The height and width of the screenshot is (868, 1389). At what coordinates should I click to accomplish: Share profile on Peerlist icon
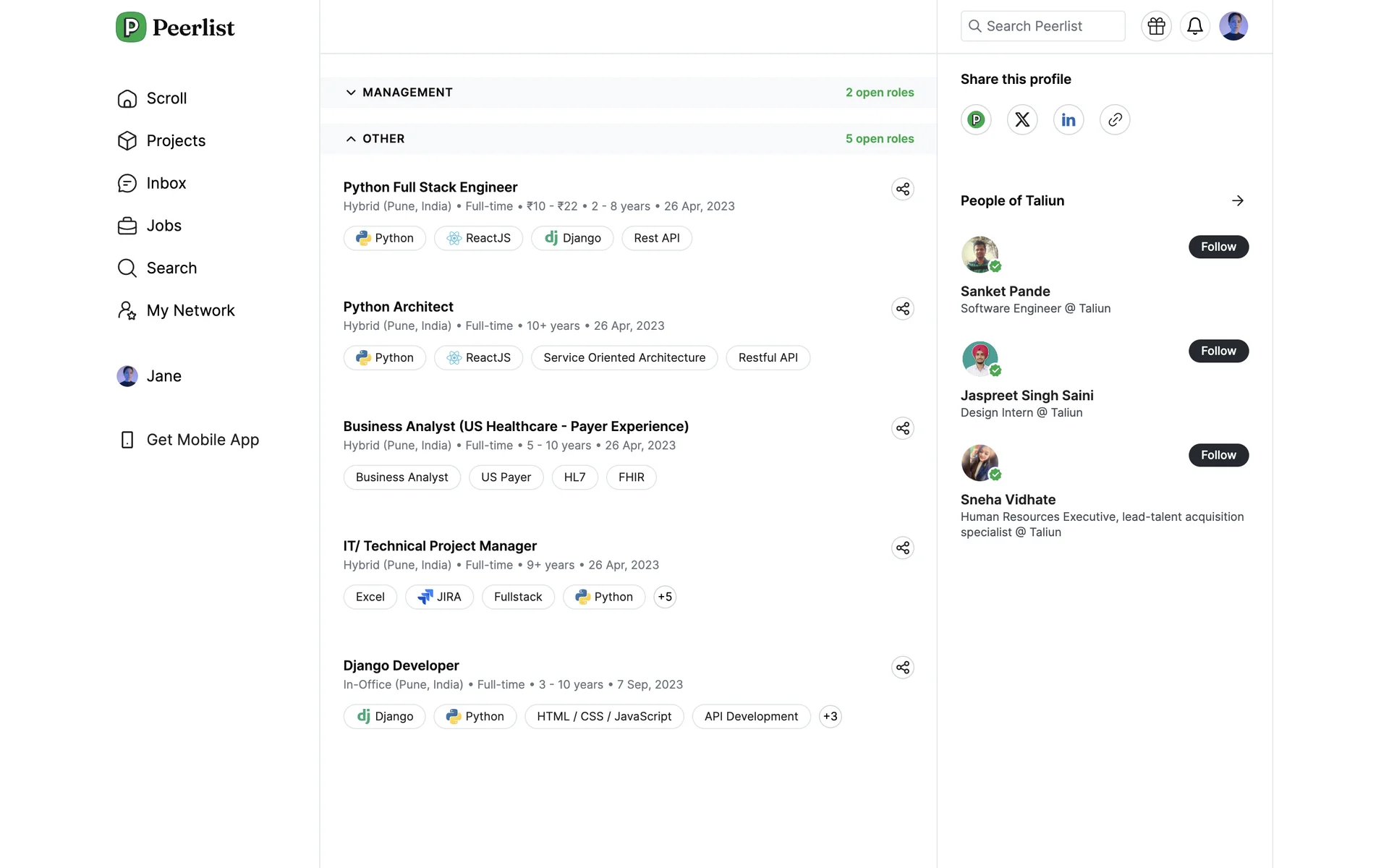click(x=976, y=120)
